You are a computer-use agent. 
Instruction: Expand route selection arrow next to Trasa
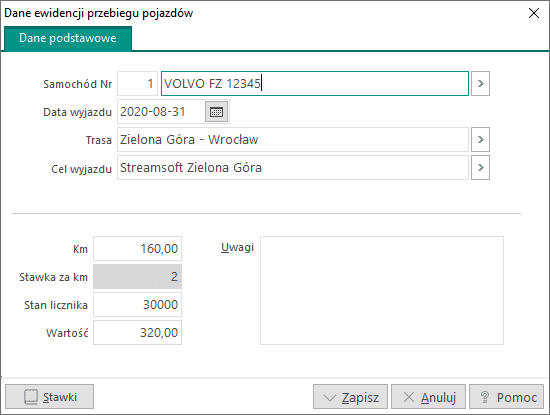tap(480, 140)
